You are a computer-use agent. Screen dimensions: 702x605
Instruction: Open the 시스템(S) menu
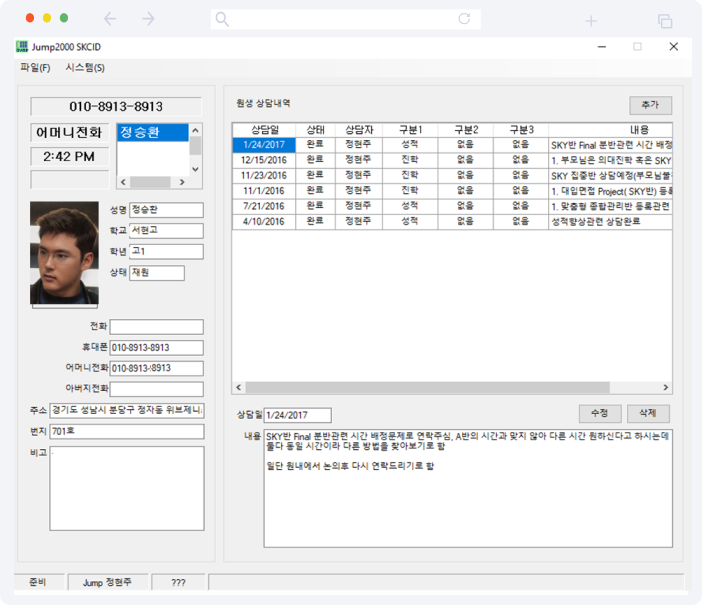(85, 68)
